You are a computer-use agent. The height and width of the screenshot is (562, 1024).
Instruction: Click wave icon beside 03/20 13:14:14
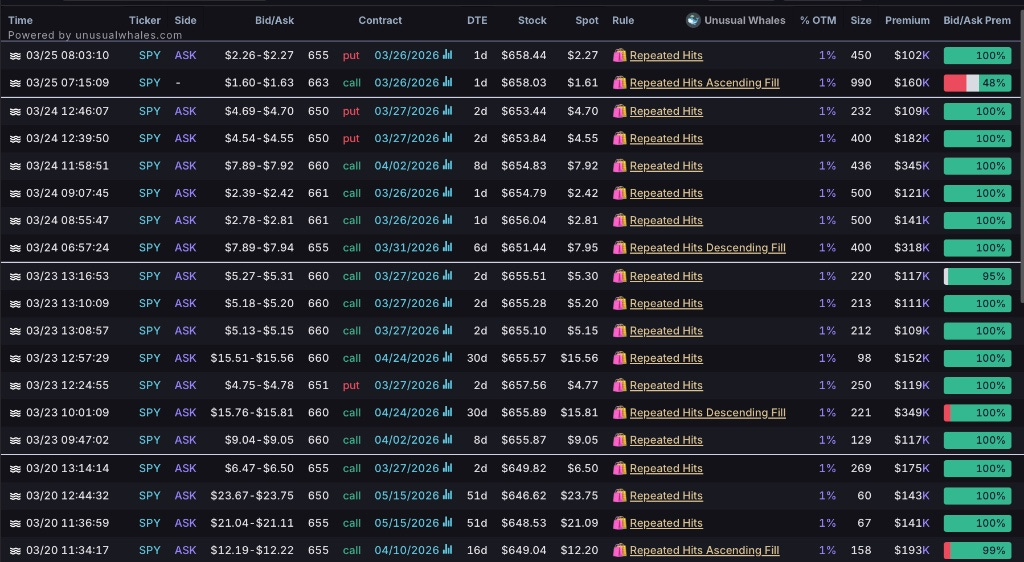pos(15,469)
